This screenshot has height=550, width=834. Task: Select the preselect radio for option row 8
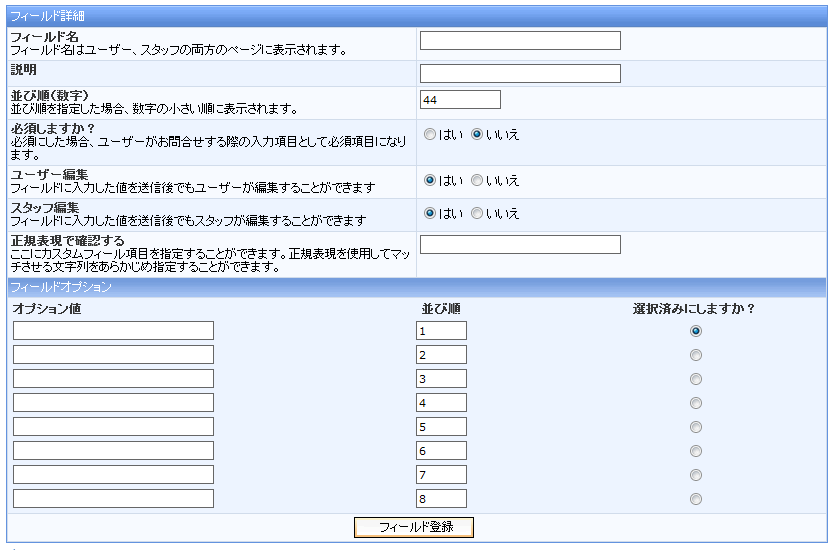tap(696, 499)
